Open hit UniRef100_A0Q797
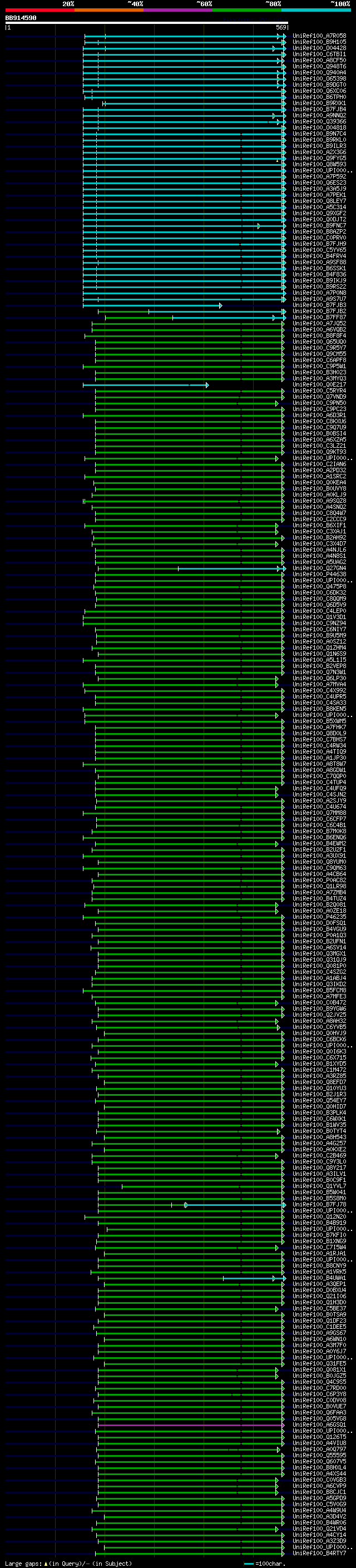 (x=319, y=1450)
